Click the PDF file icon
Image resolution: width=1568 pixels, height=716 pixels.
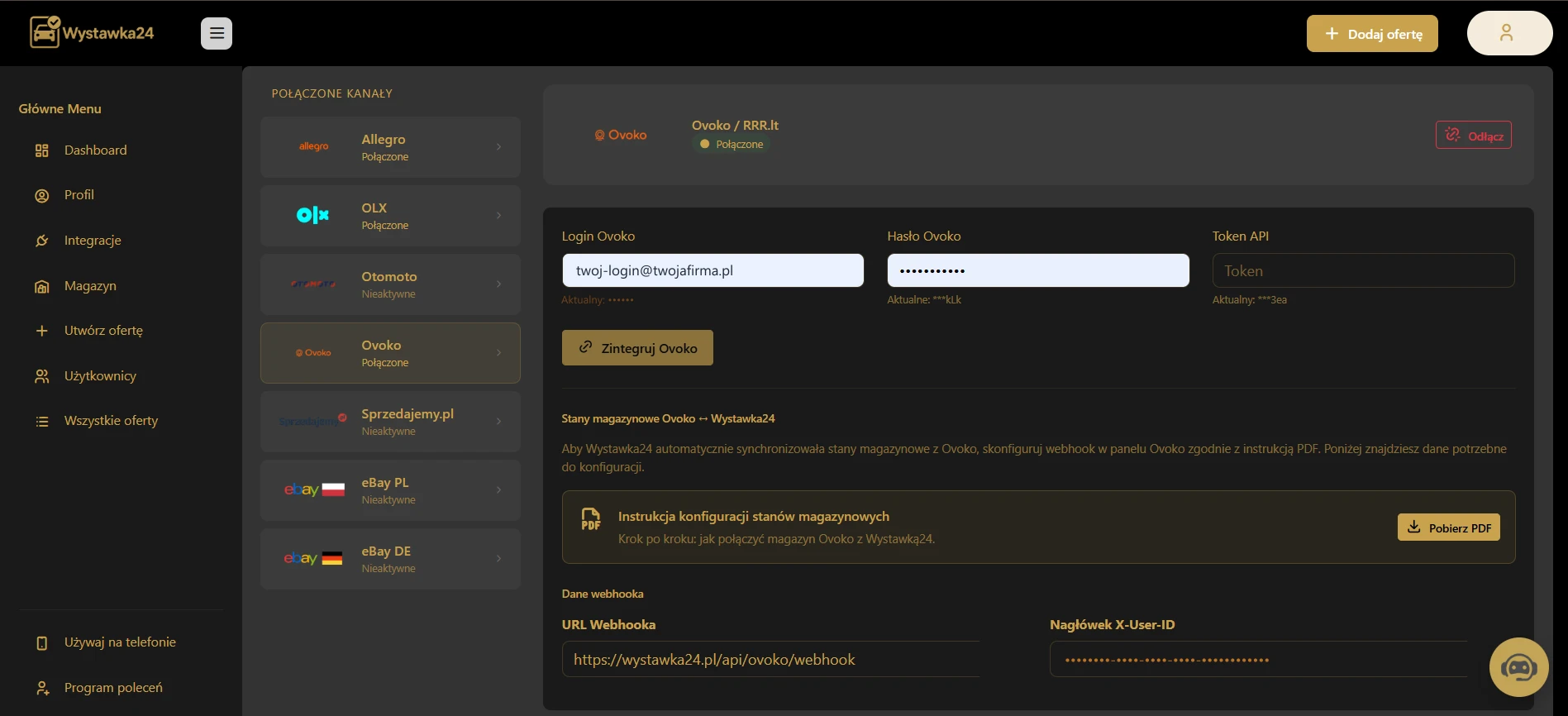(591, 519)
